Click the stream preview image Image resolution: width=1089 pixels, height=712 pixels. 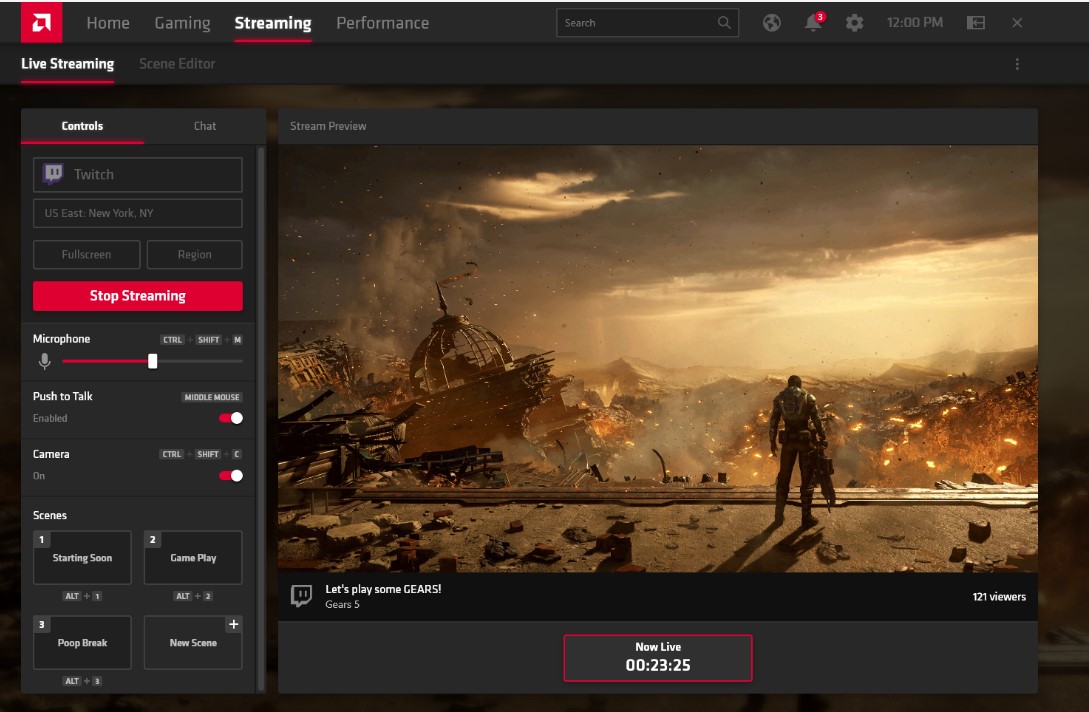(x=658, y=358)
